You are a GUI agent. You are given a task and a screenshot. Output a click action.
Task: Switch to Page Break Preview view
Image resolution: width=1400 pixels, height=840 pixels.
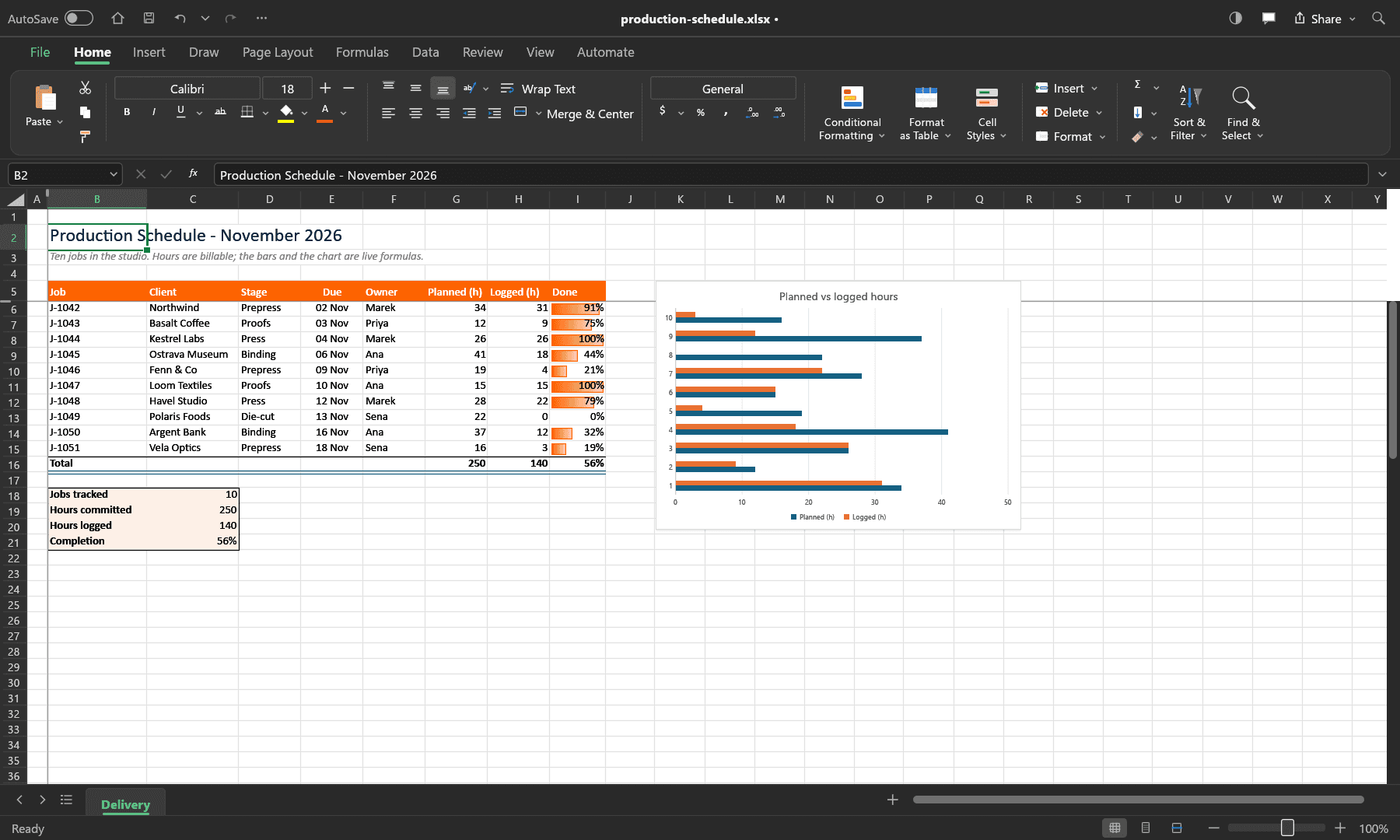click(1177, 828)
